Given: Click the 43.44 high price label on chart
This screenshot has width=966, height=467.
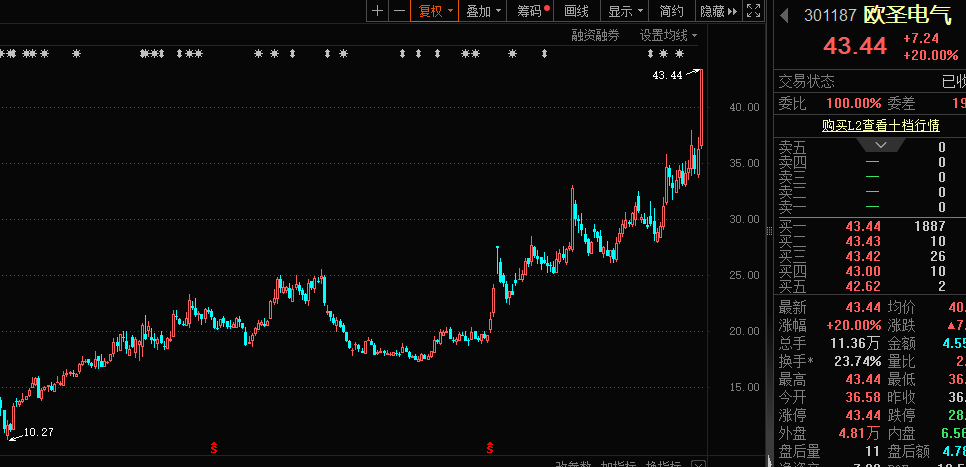Looking at the screenshot, I should pyautogui.click(x=667, y=75).
